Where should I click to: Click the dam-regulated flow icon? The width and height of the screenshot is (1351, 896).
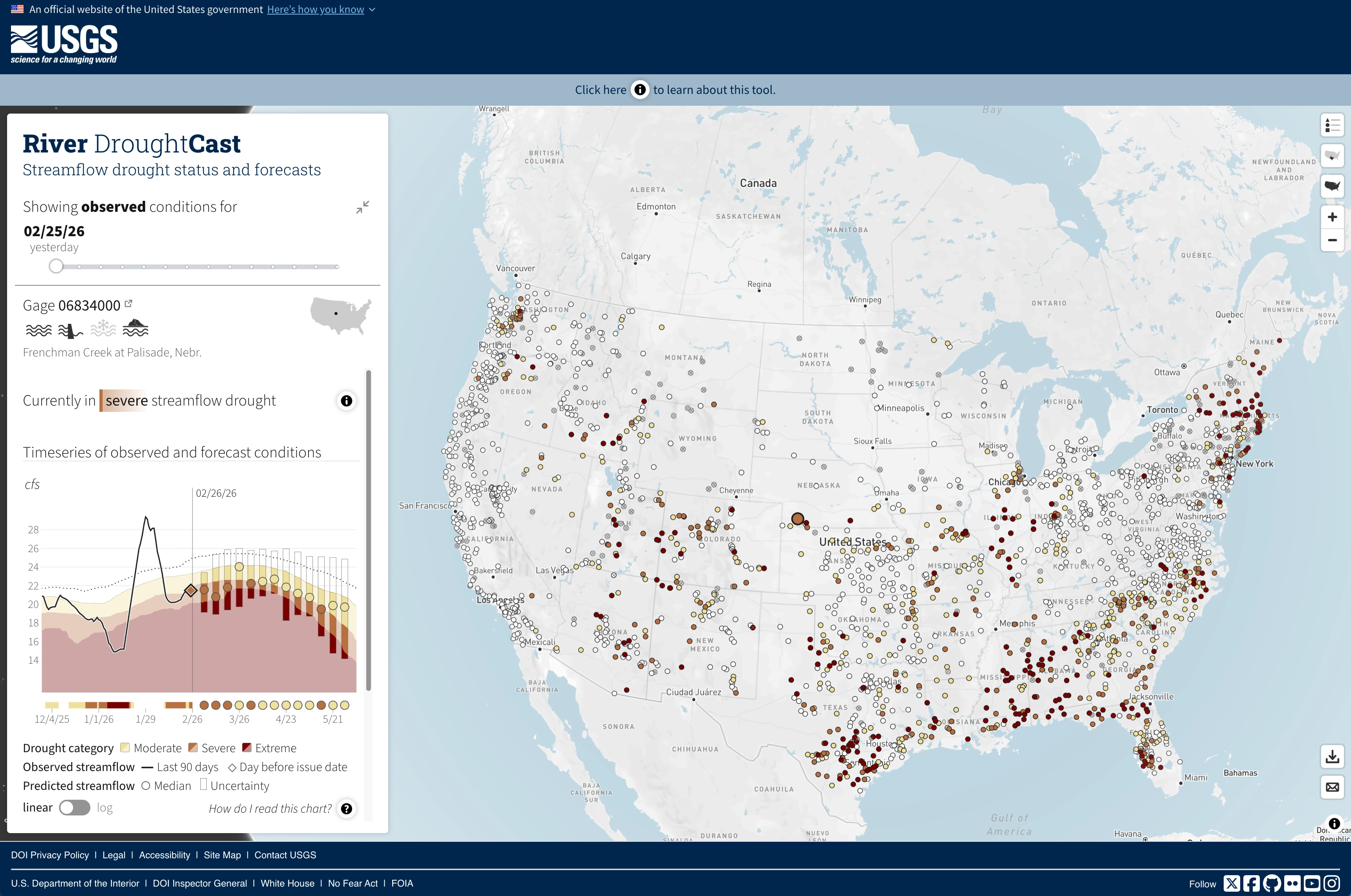coord(71,330)
